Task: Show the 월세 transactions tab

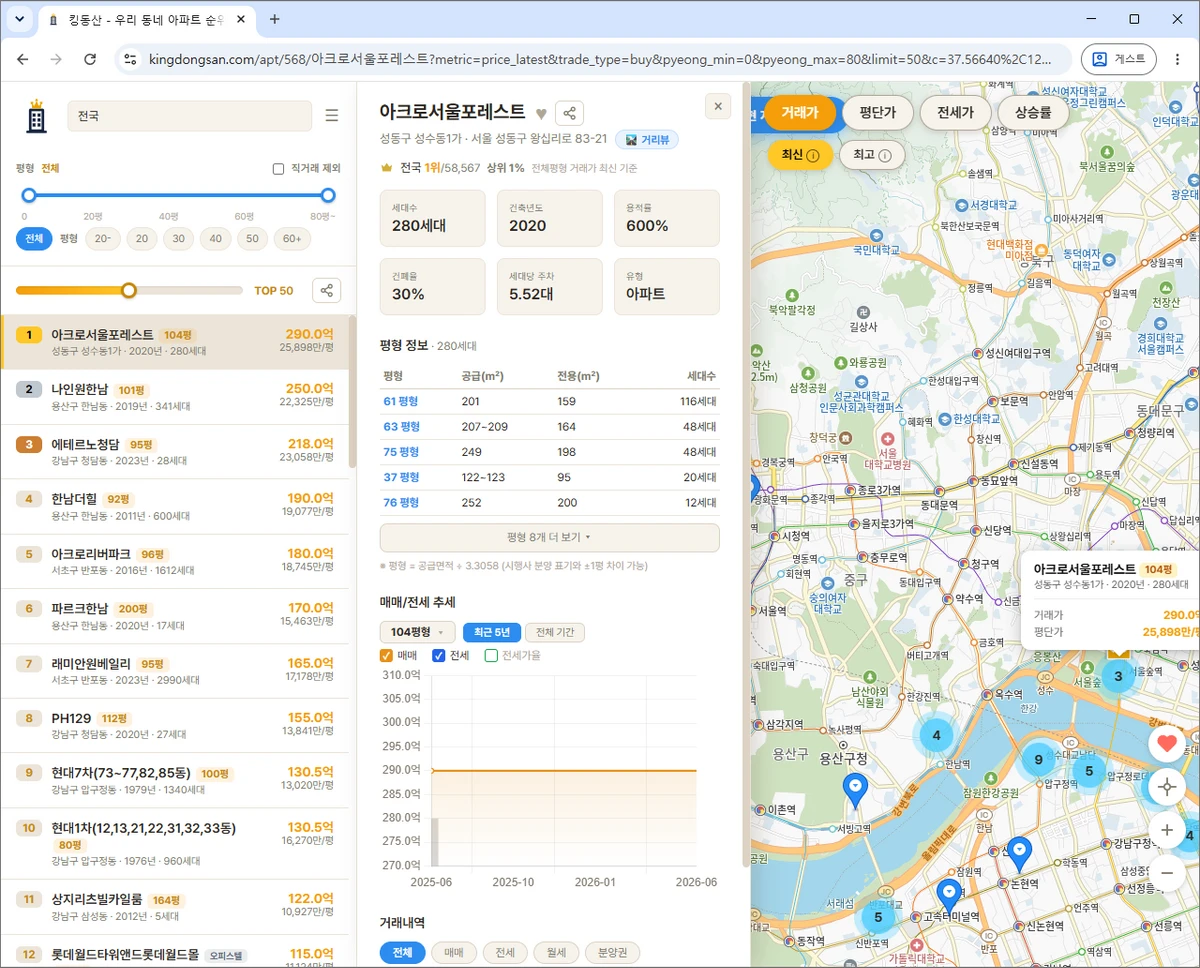Action: click(555, 953)
